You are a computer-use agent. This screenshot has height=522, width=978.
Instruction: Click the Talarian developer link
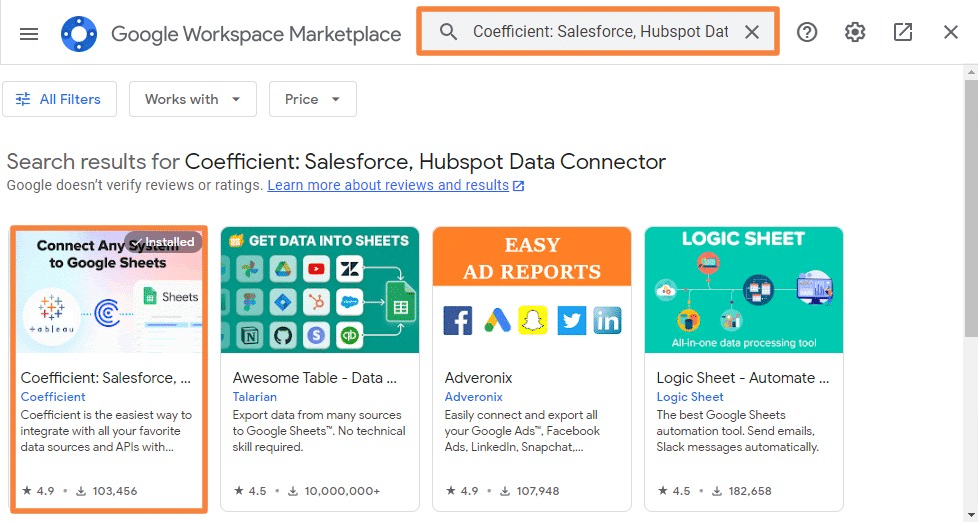[254, 397]
